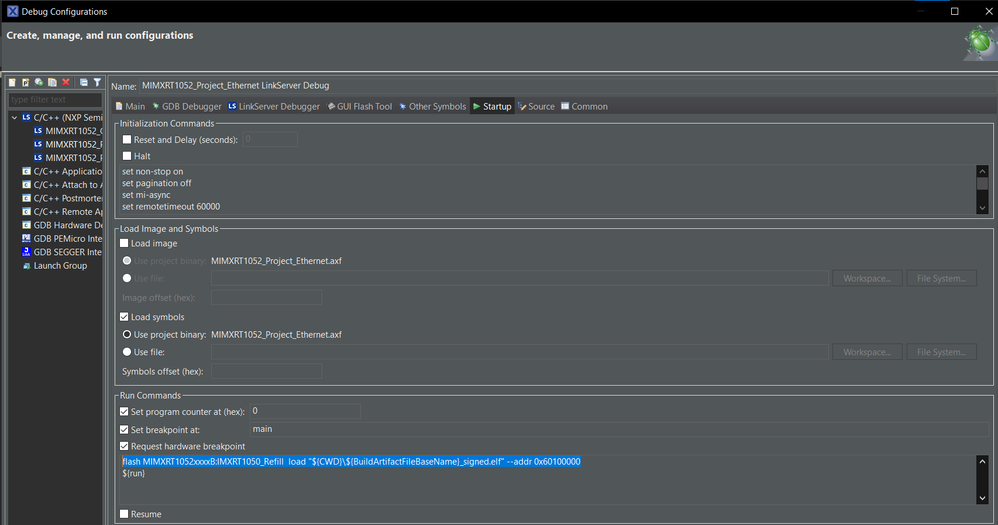Click into the Set breakpoint at field
The width and height of the screenshot is (998, 525).
pyautogui.click(x=619, y=430)
